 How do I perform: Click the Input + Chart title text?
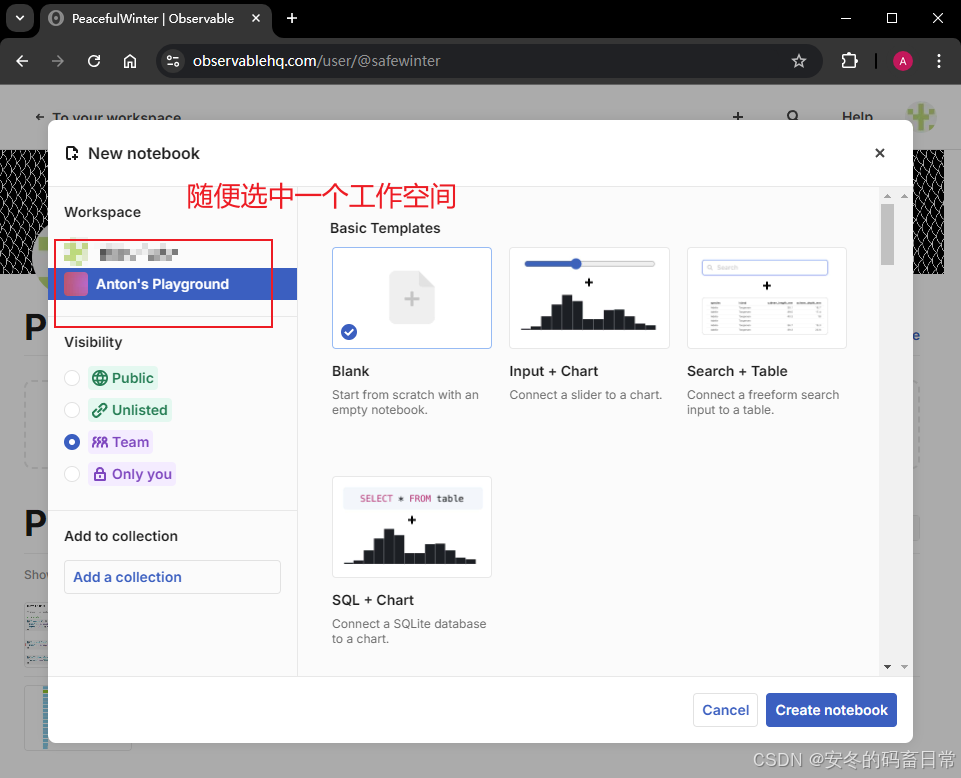tap(553, 372)
